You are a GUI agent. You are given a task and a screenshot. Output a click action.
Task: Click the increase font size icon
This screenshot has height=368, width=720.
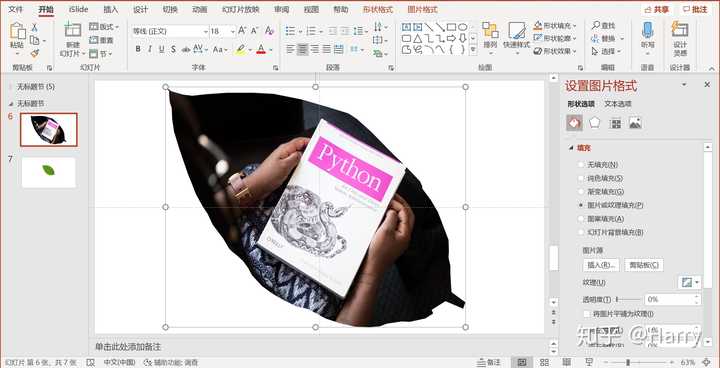click(x=242, y=31)
